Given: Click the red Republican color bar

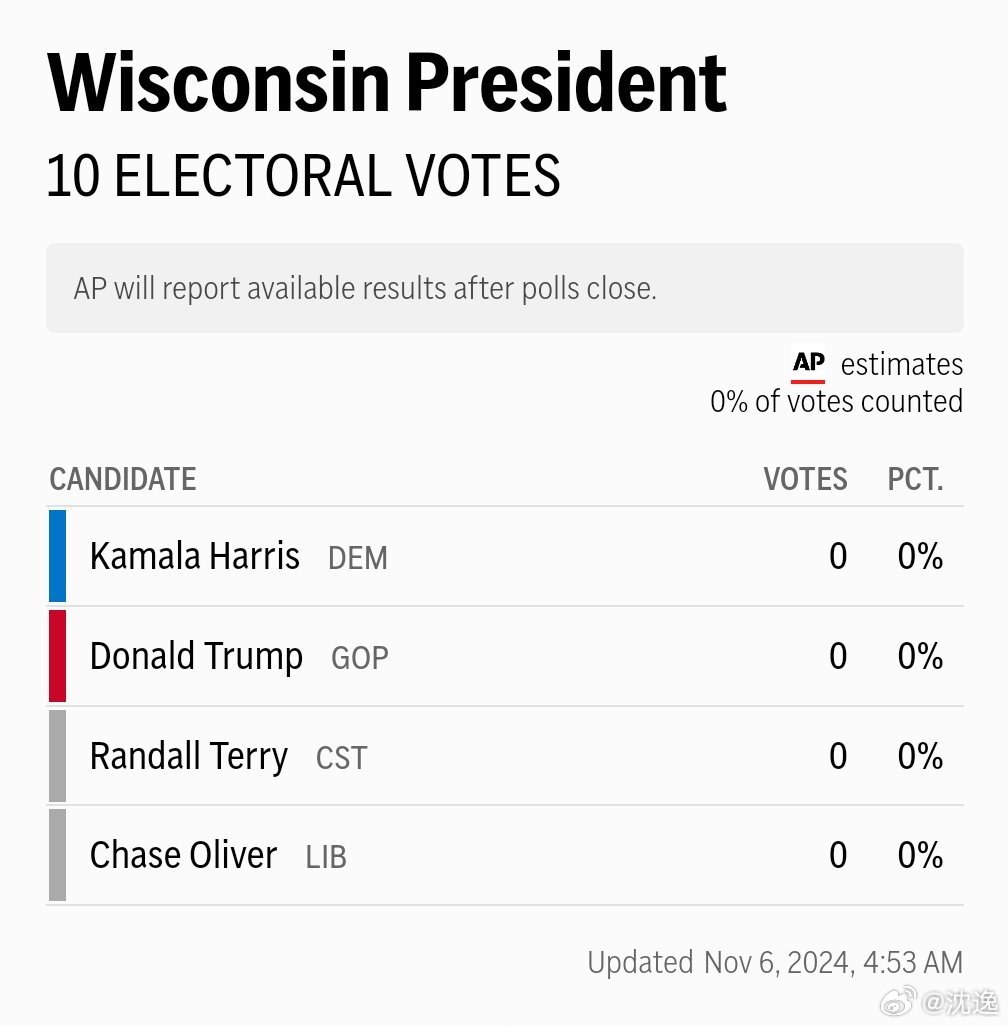Looking at the screenshot, I should pos(58,656).
